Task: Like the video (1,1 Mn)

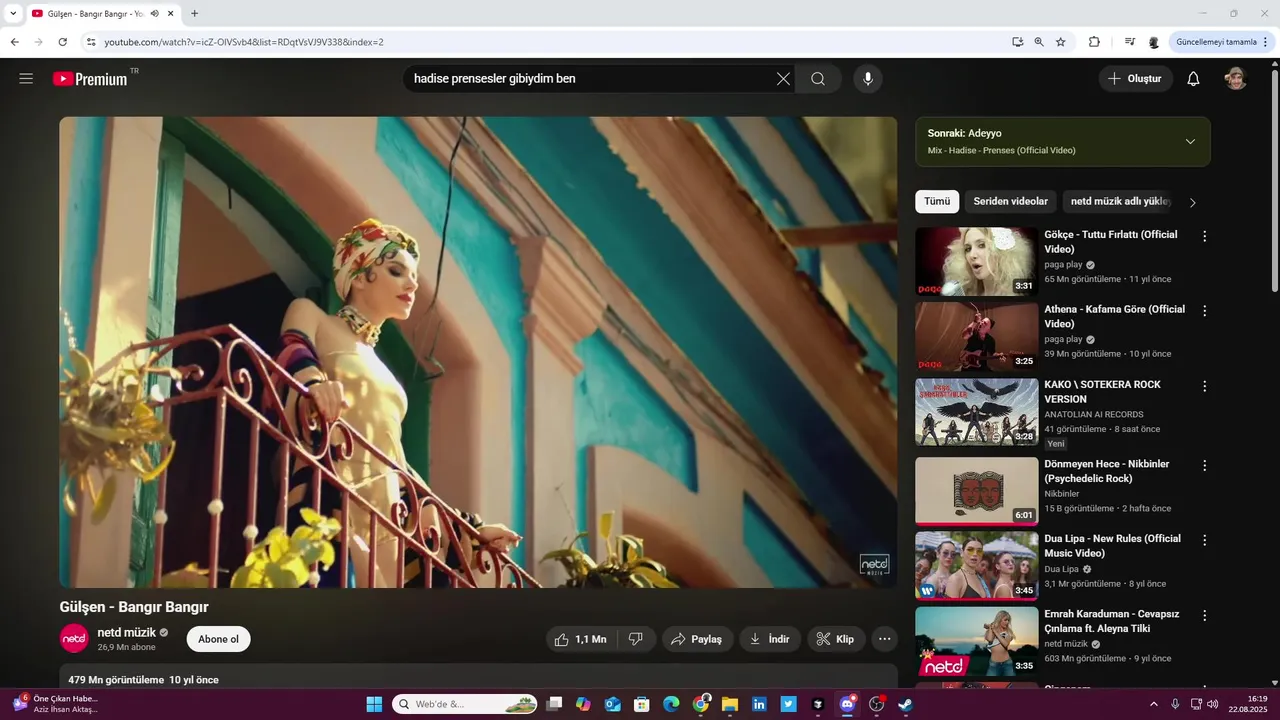Action: click(x=581, y=639)
